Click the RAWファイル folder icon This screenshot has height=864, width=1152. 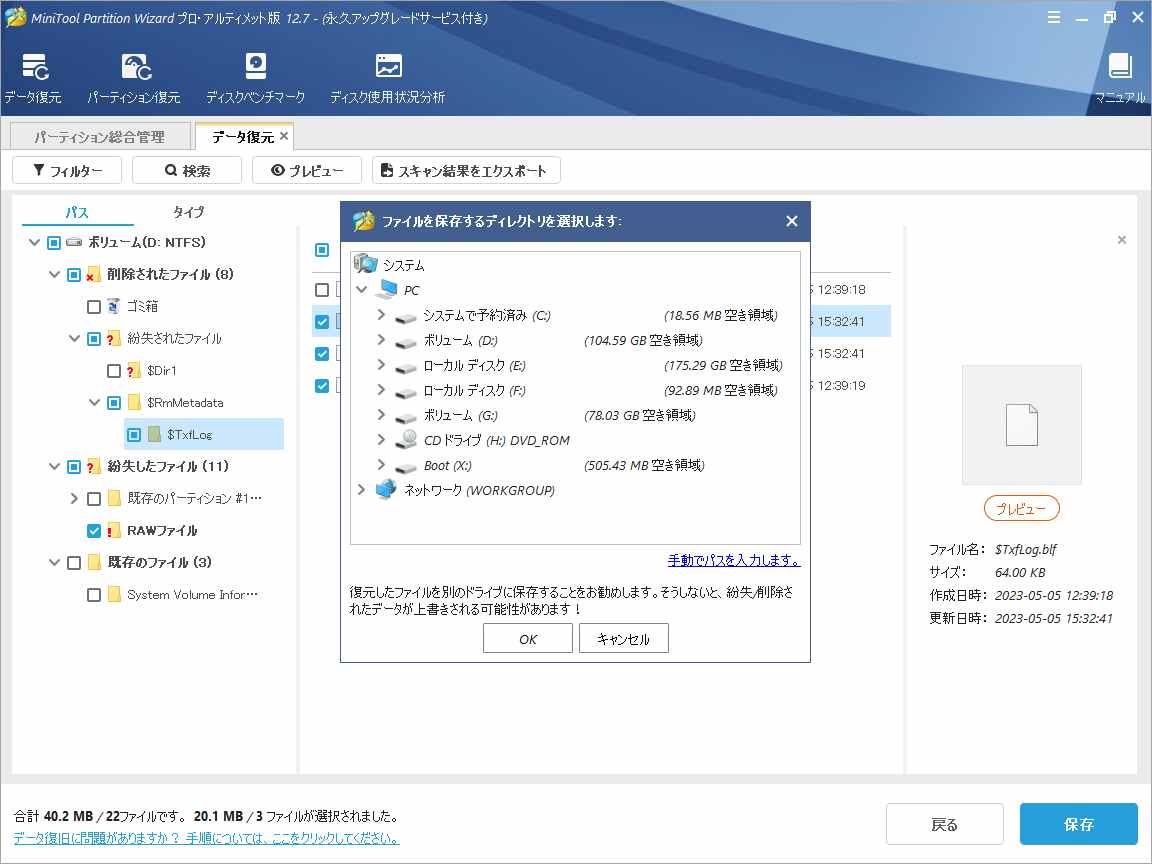click(x=114, y=530)
